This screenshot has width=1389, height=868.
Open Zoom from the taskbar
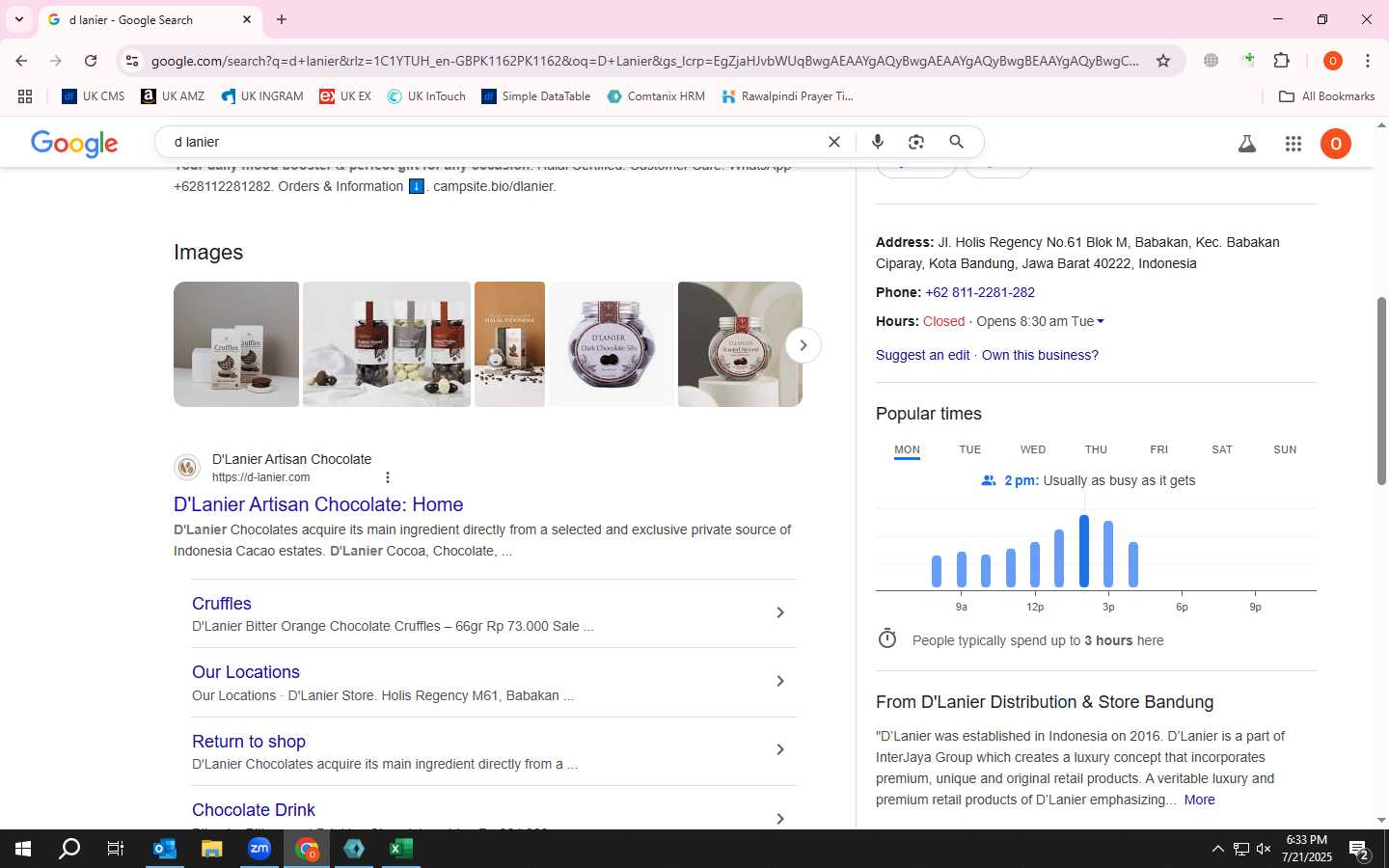[x=259, y=849]
